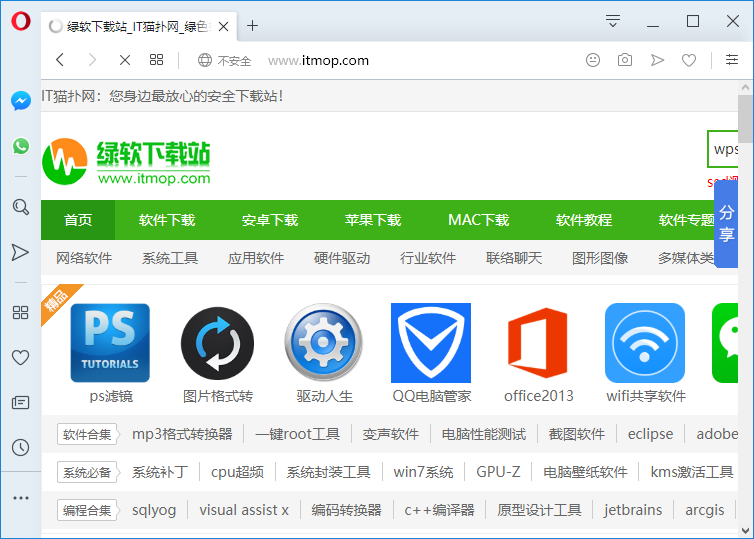Open the 一键root工具 link
Image resolution: width=754 pixels, height=539 pixels.
(298, 434)
